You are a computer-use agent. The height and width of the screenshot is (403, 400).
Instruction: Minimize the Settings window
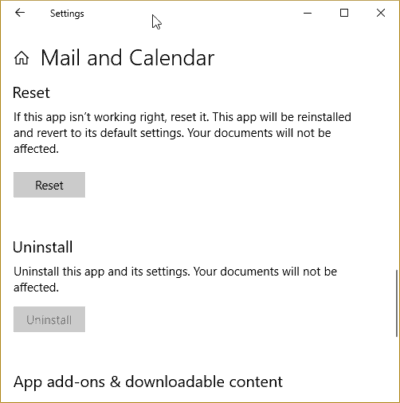pyautogui.click(x=308, y=13)
